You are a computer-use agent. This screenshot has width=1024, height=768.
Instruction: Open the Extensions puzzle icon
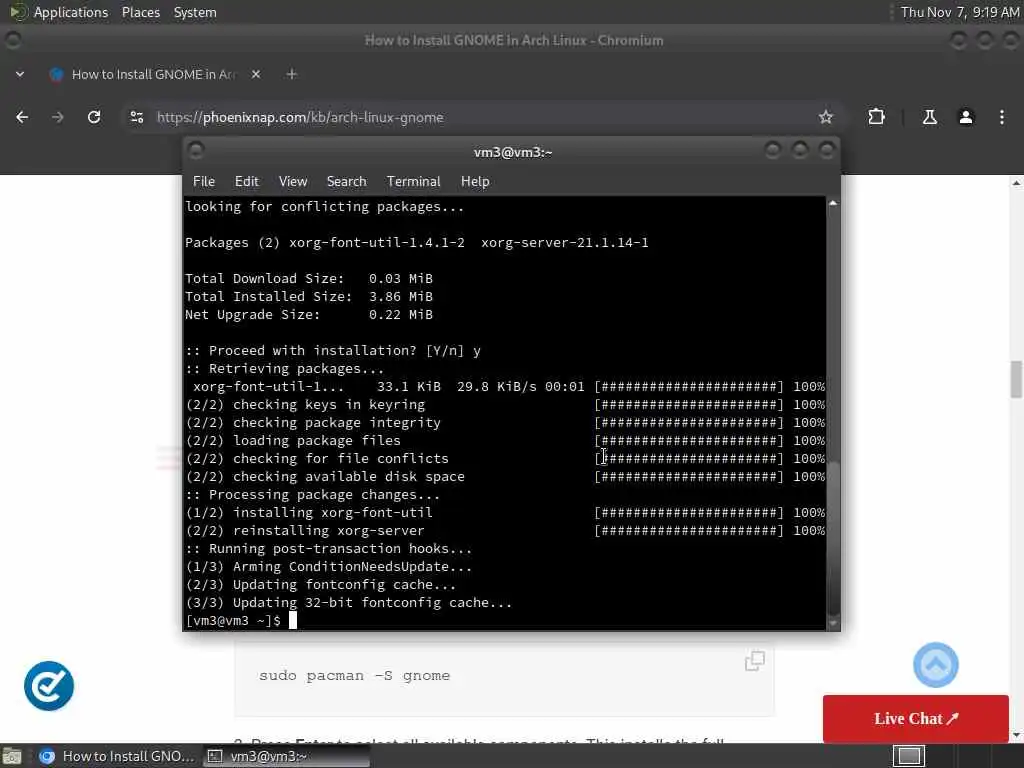coord(876,117)
